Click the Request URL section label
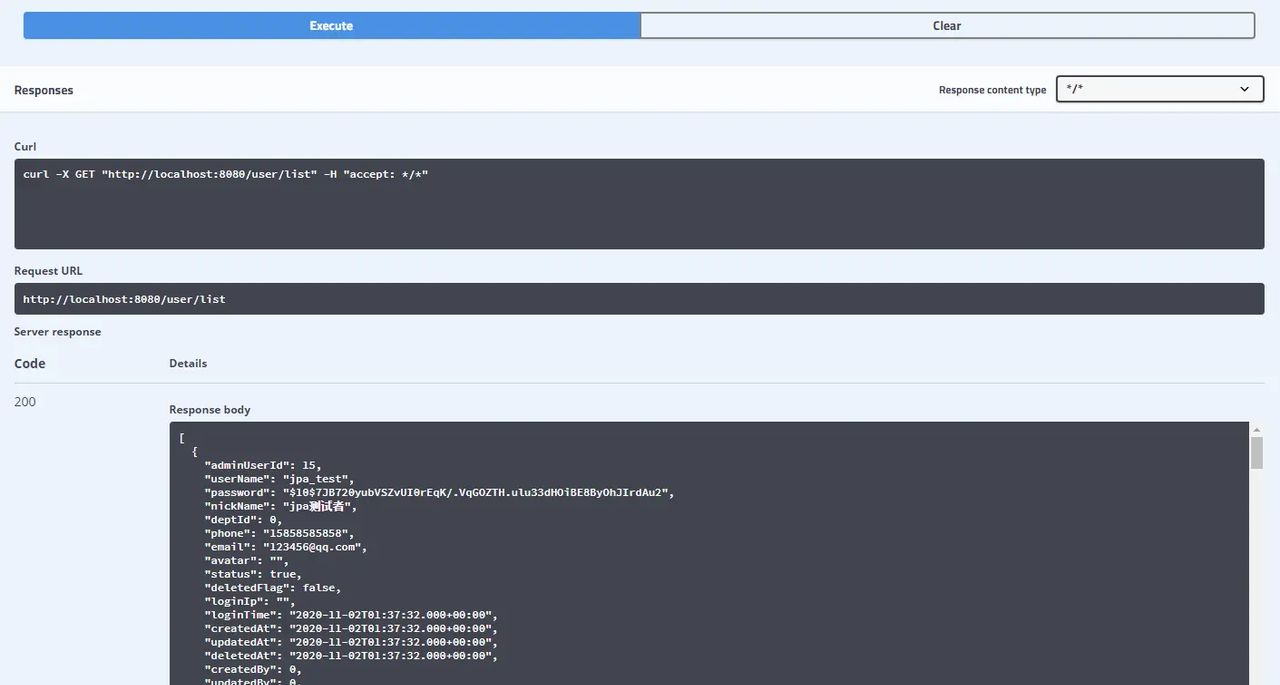1280x685 pixels. [47, 270]
